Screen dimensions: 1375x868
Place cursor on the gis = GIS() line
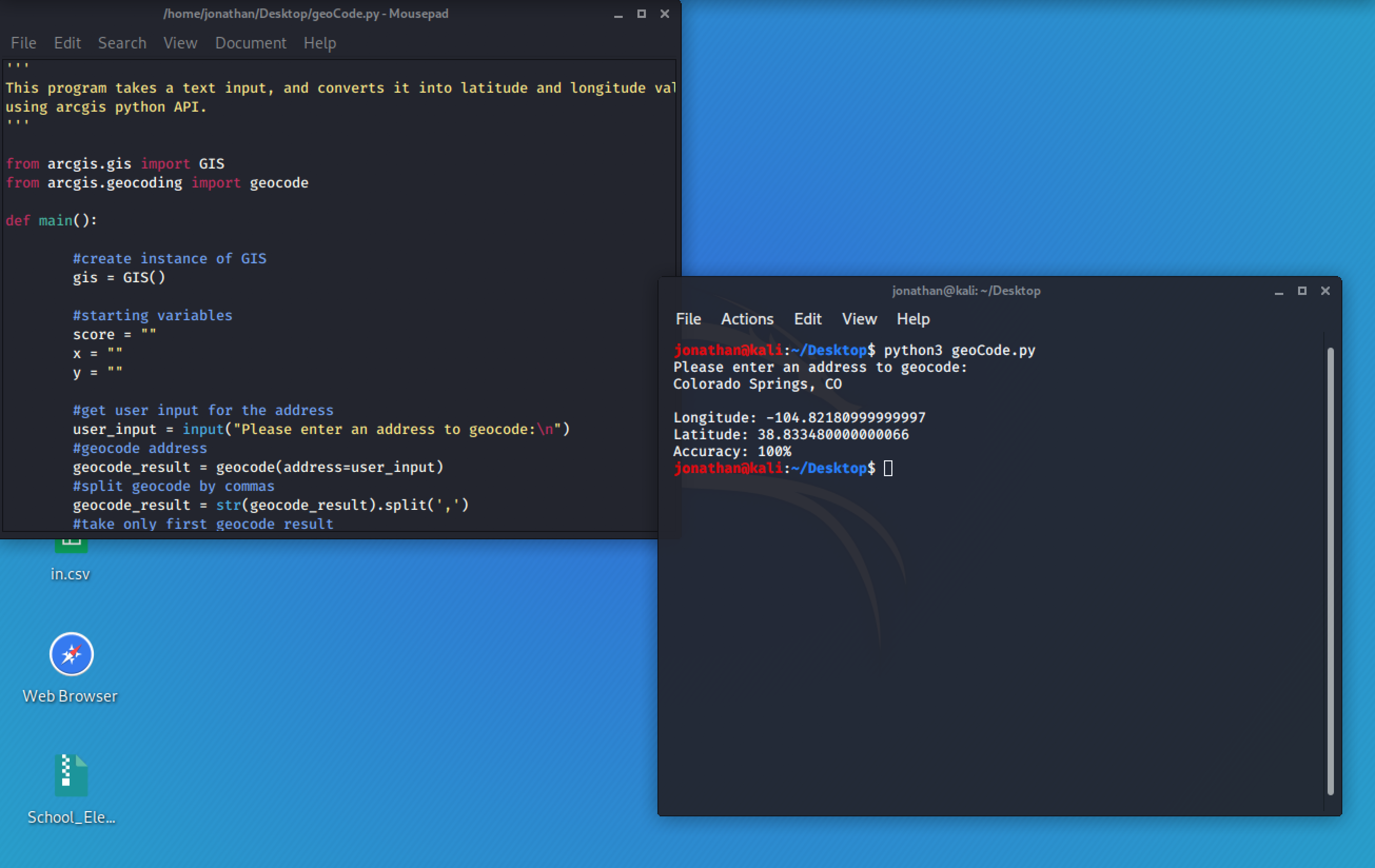(119, 278)
